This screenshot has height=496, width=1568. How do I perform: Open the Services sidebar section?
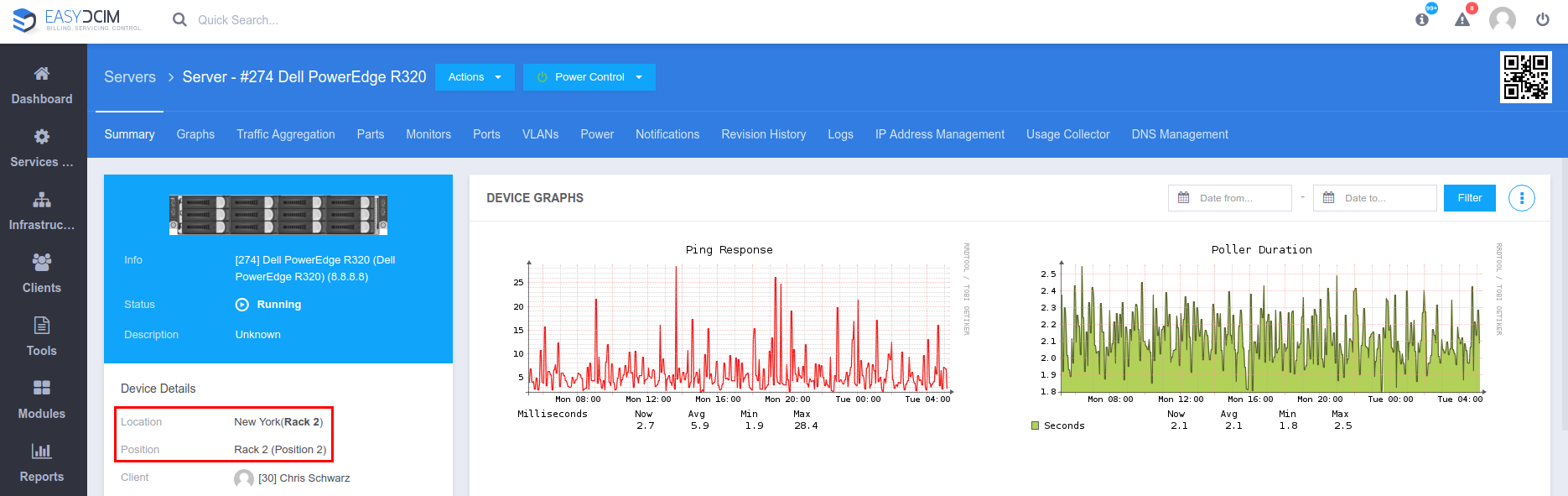point(42,149)
